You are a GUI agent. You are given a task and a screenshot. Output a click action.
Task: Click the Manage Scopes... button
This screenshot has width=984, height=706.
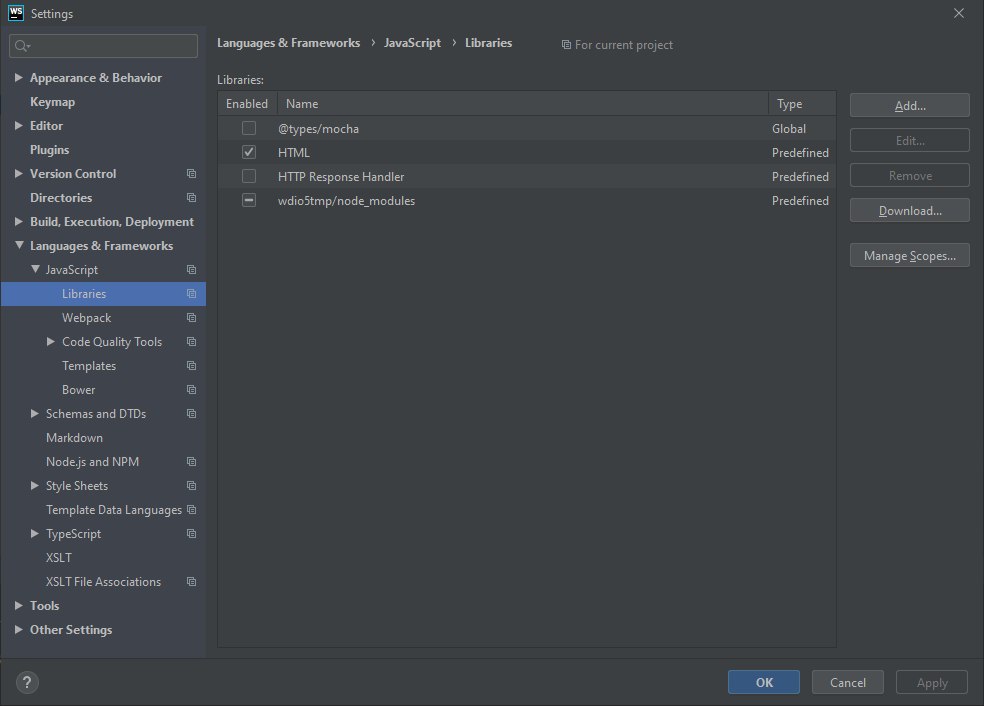[x=909, y=255]
